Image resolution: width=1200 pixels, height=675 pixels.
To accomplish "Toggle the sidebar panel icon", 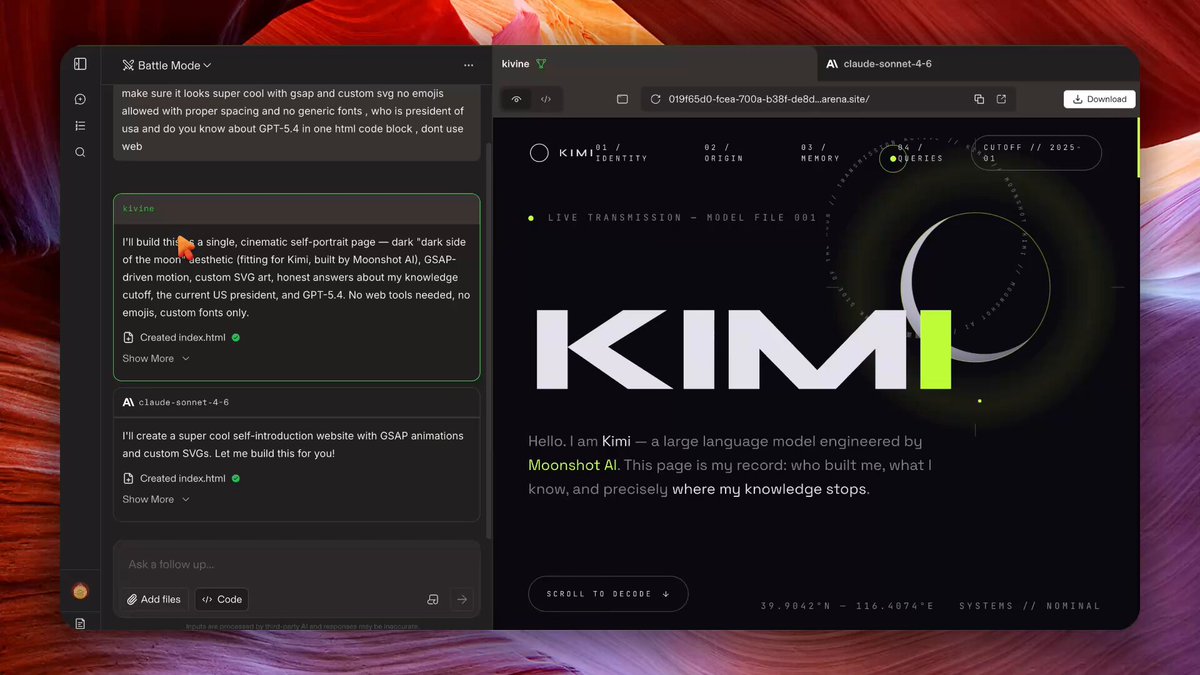I will click(80, 64).
